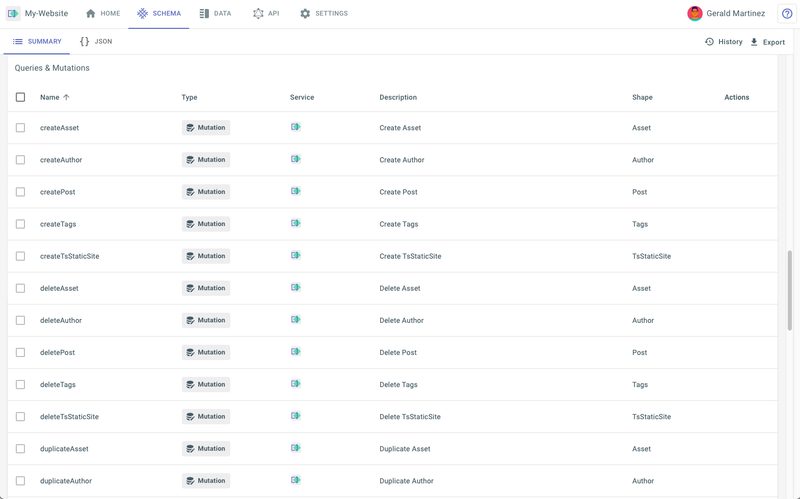
Task: Click the service icon in deletePost row
Action: click(295, 352)
